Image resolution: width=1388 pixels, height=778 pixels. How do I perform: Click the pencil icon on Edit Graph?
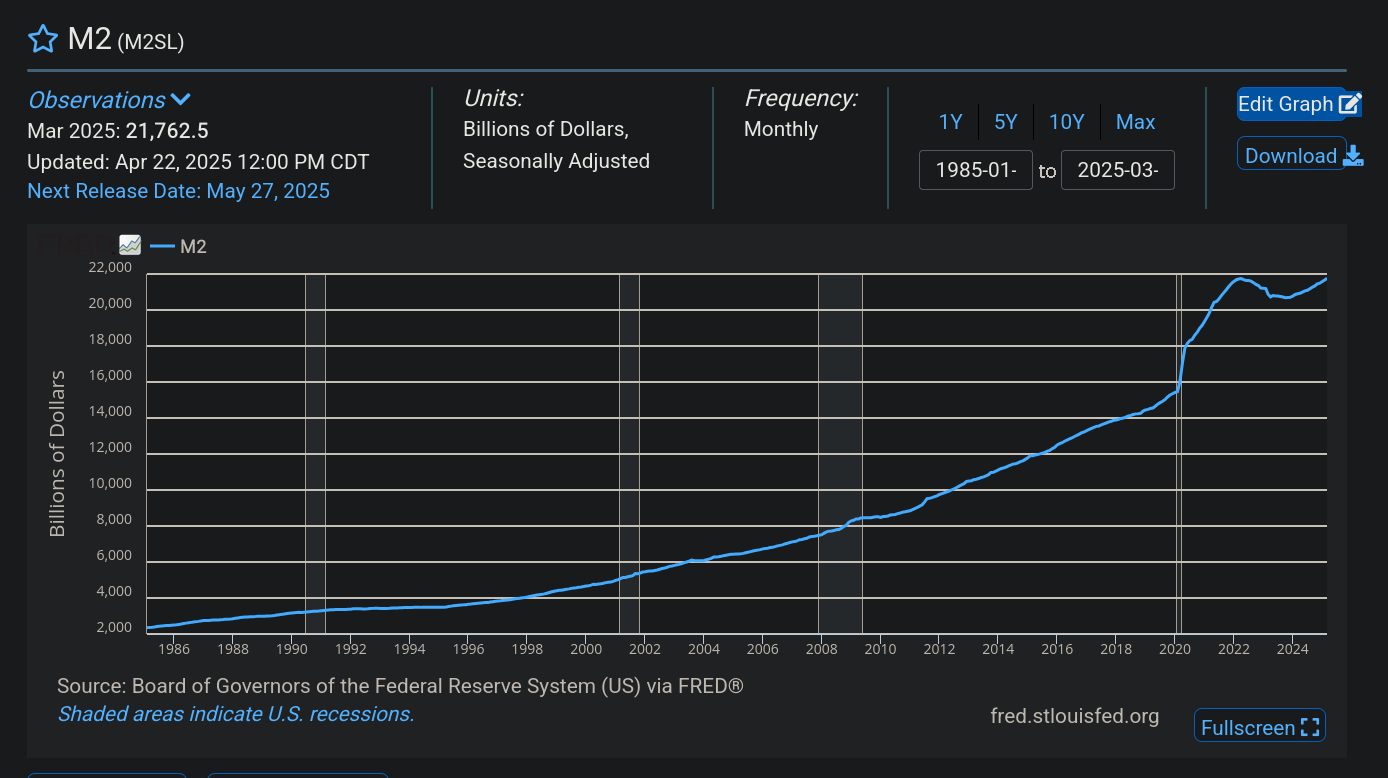[x=1349, y=104]
